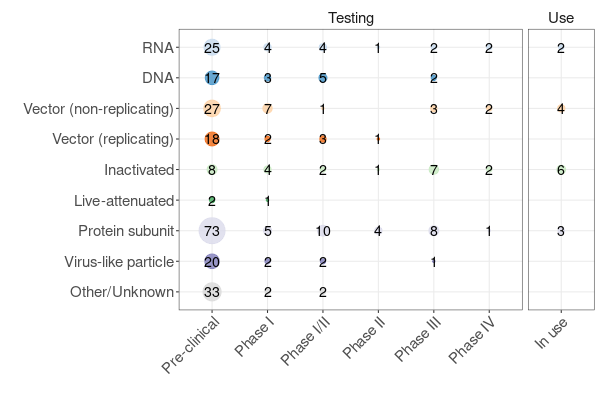This screenshot has width=600, height=400.
Task: Click the non-replicating vector pre-clinical bubble, 27
Action: (x=212, y=109)
